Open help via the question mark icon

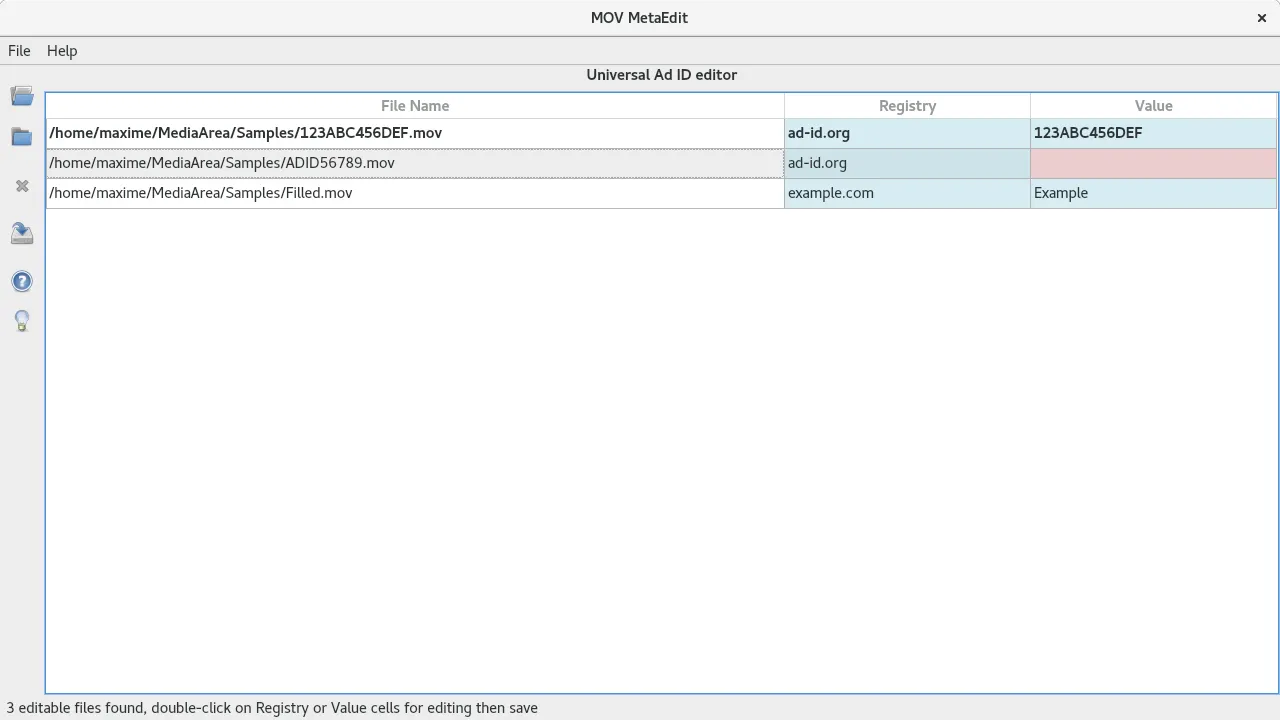tap(22, 282)
